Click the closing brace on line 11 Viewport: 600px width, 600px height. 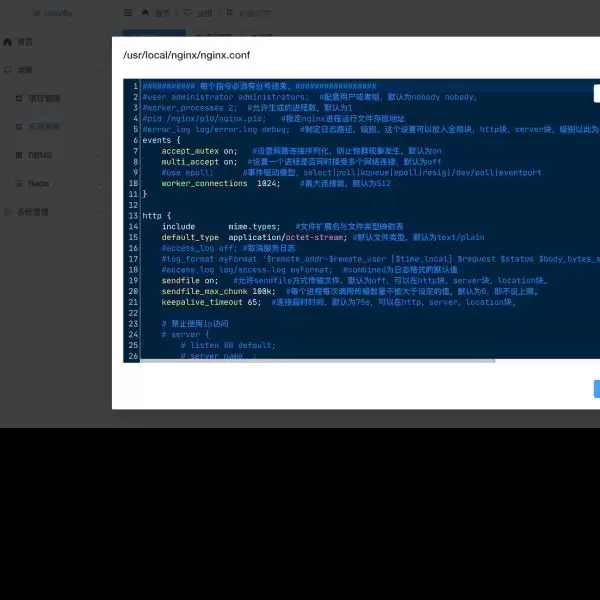click(145, 194)
